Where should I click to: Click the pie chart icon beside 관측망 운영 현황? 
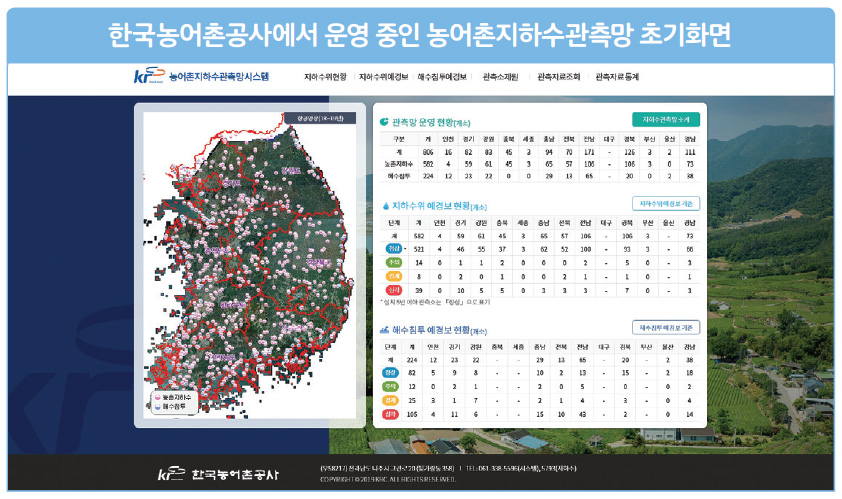[384, 122]
